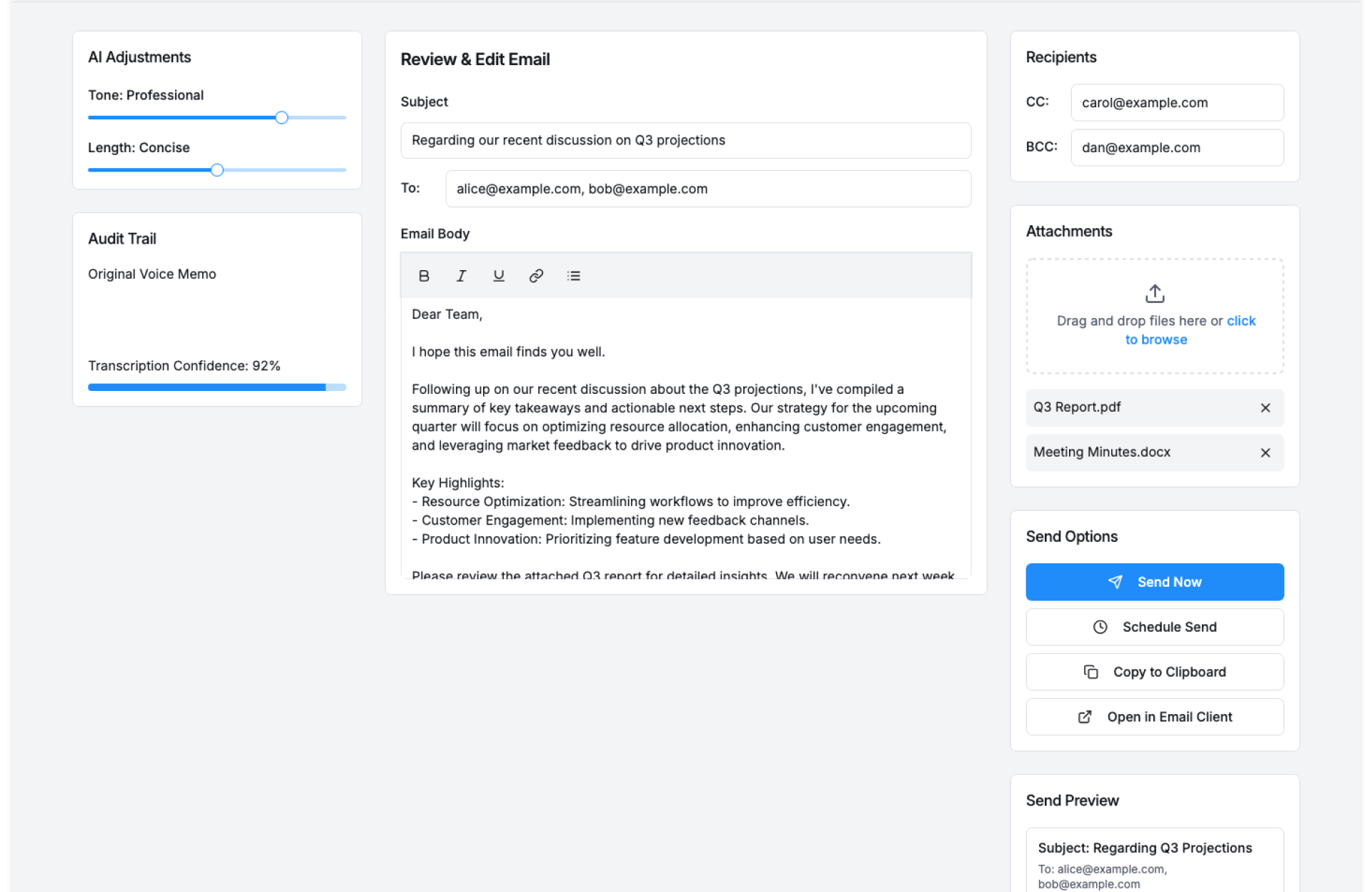Image resolution: width=1372 pixels, height=892 pixels.
Task: Click the underline formatting icon
Action: (499, 276)
